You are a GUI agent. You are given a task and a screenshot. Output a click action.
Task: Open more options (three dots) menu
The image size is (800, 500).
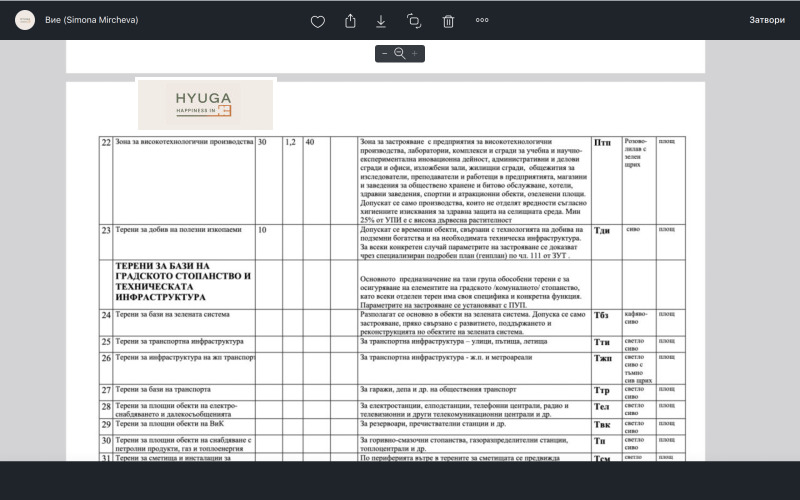click(x=482, y=20)
